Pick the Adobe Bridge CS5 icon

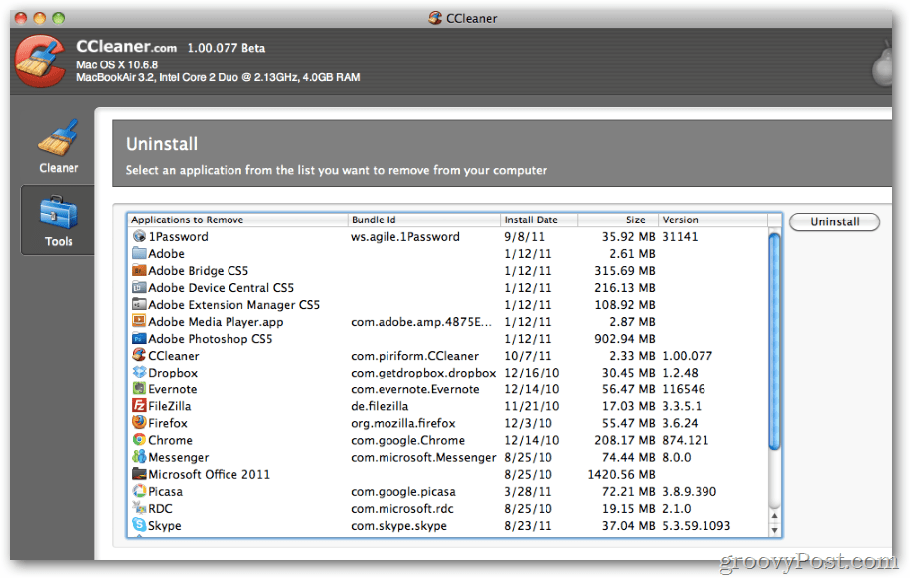[x=139, y=270]
